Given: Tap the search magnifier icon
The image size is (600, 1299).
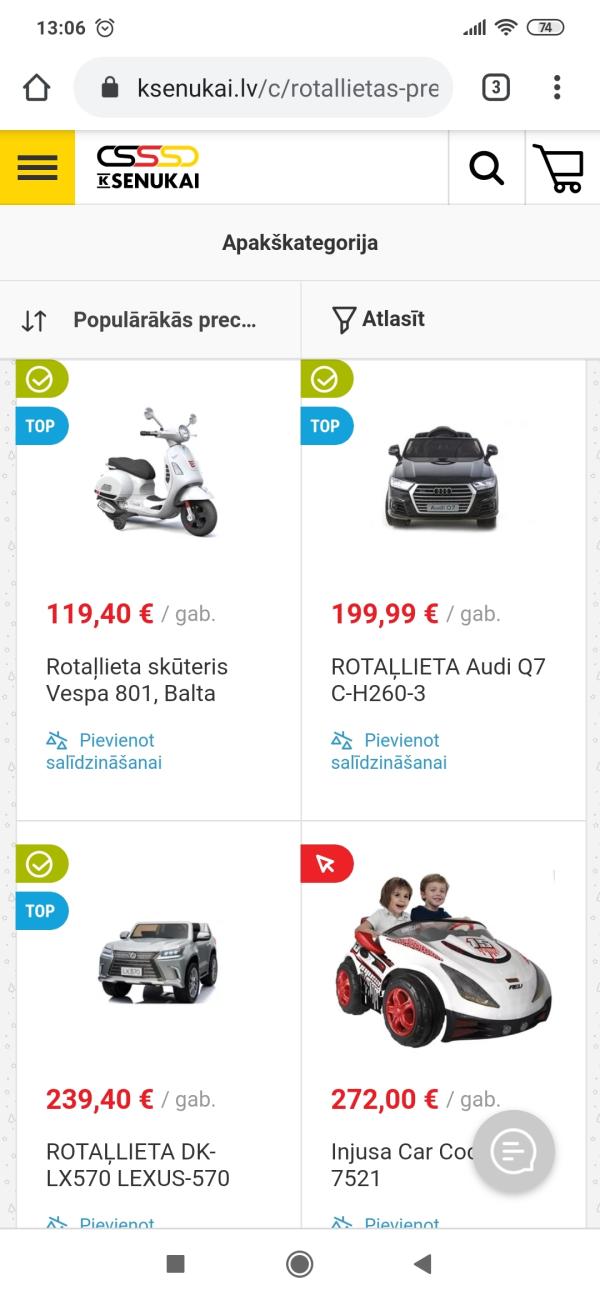Looking at the screenshot, I should click(x=487, y=168).
